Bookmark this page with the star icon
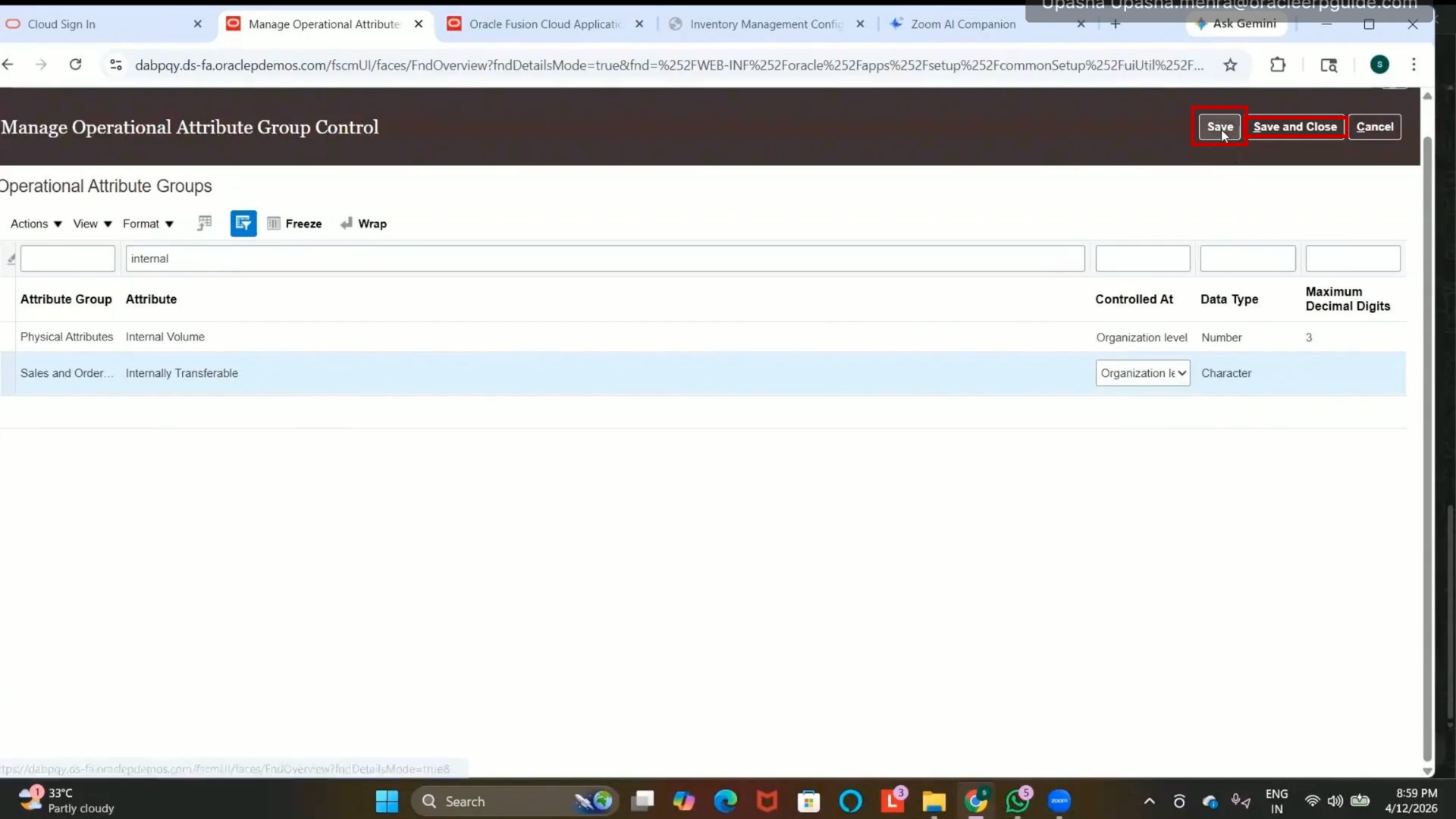Viewport: 1456px width, 819px height. click(1230, 65)
